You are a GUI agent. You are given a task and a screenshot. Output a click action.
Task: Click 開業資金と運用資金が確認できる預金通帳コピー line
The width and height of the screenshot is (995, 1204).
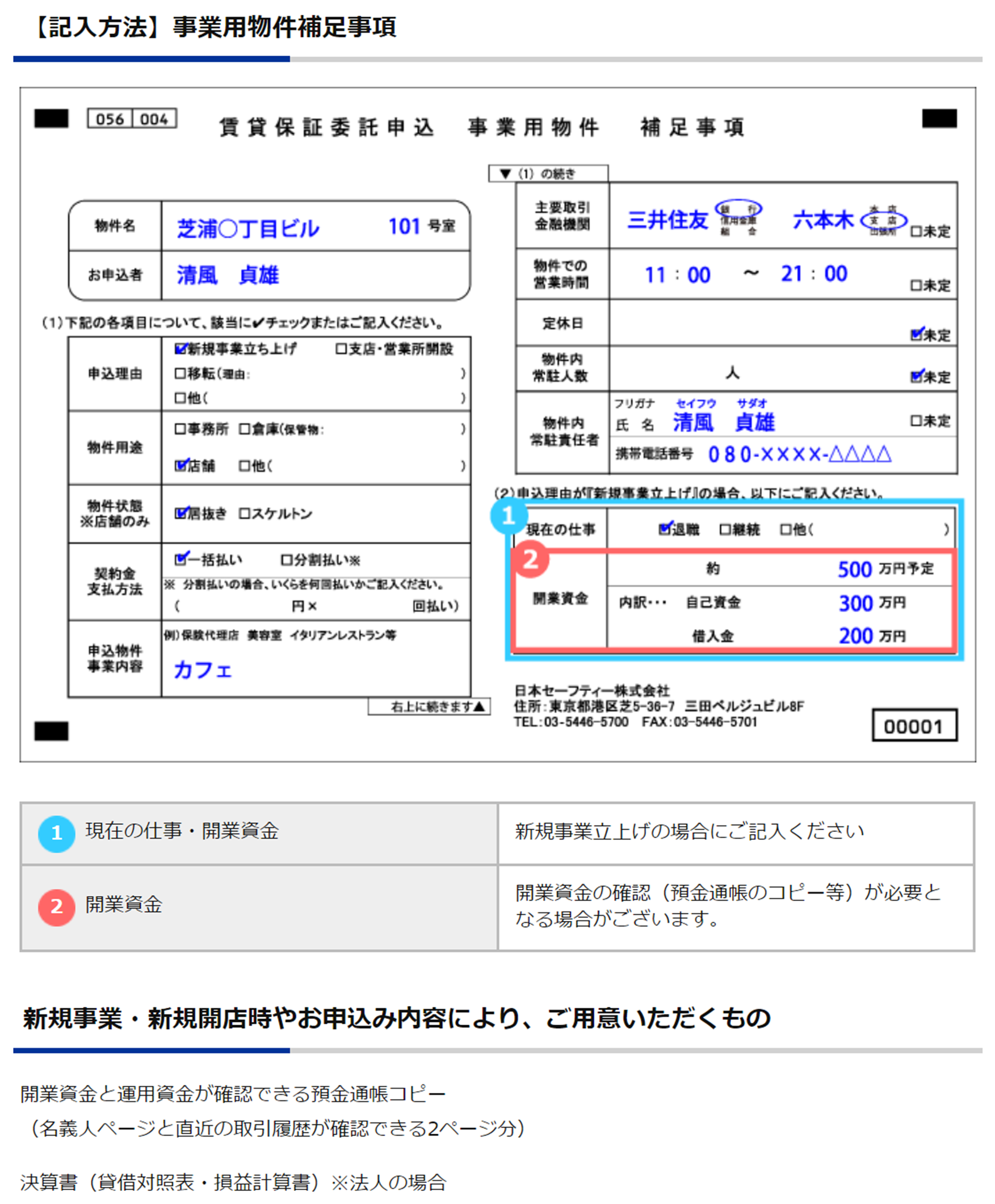coord(233,1094)
